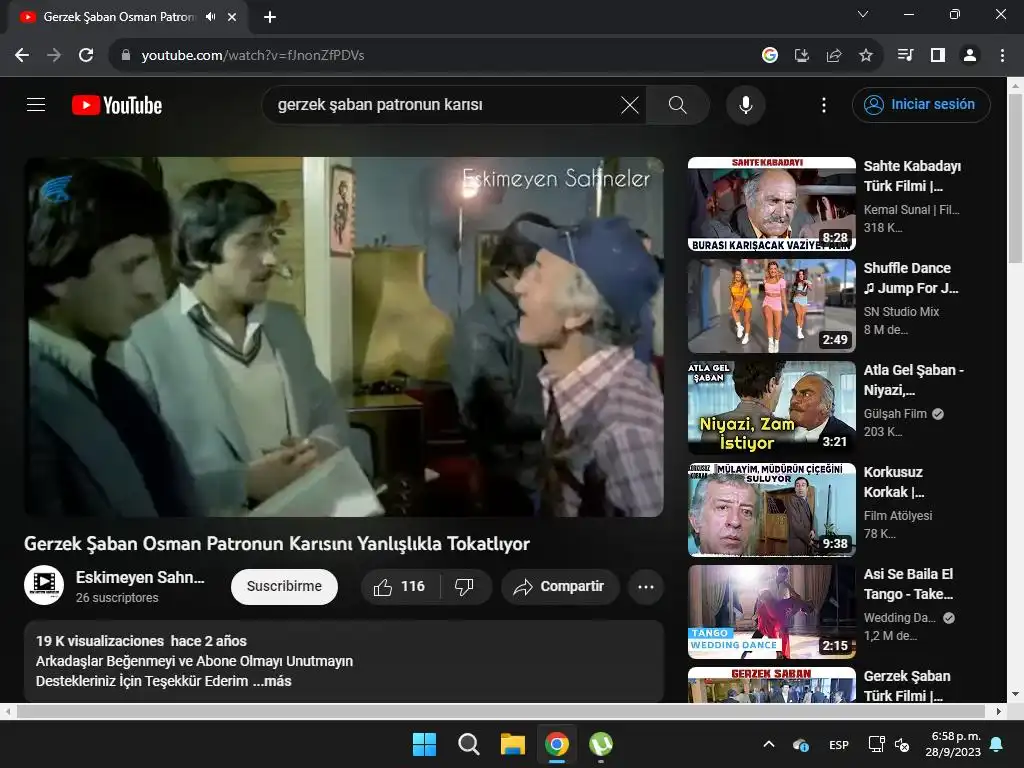Focus the YouTube search input field
This screenshot has height=768, width=1024.
444,104
